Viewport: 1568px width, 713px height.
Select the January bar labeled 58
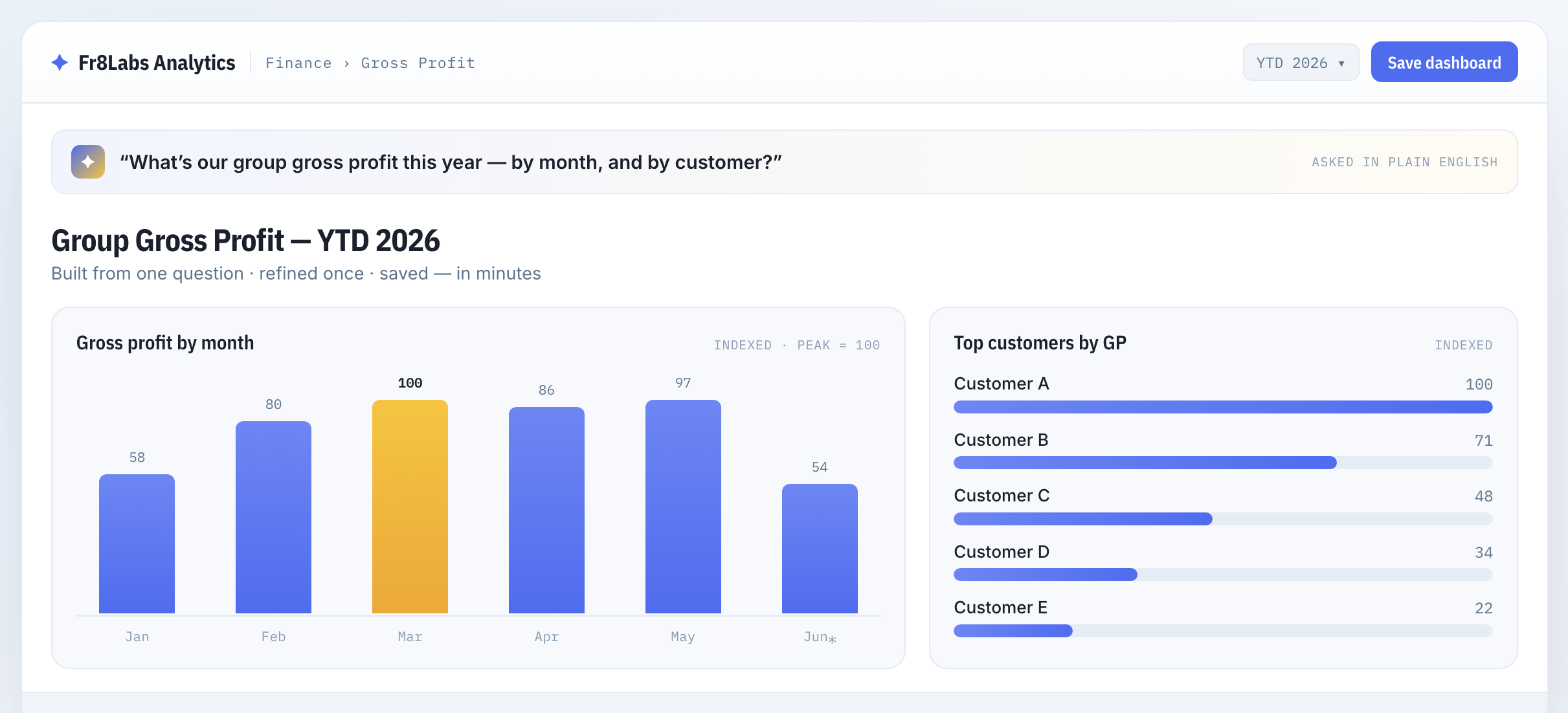137,543
